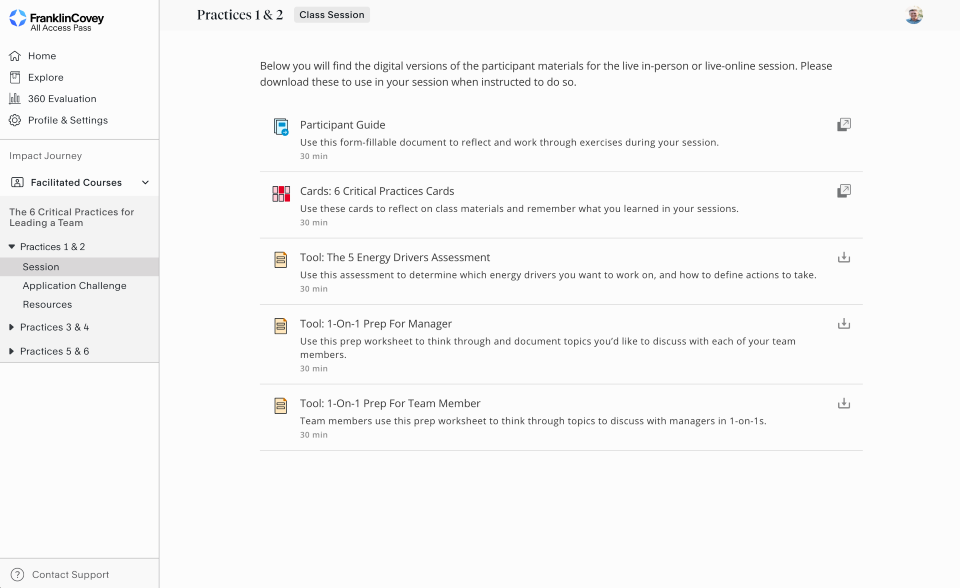Go to Home in sidebar

(42, 56)
